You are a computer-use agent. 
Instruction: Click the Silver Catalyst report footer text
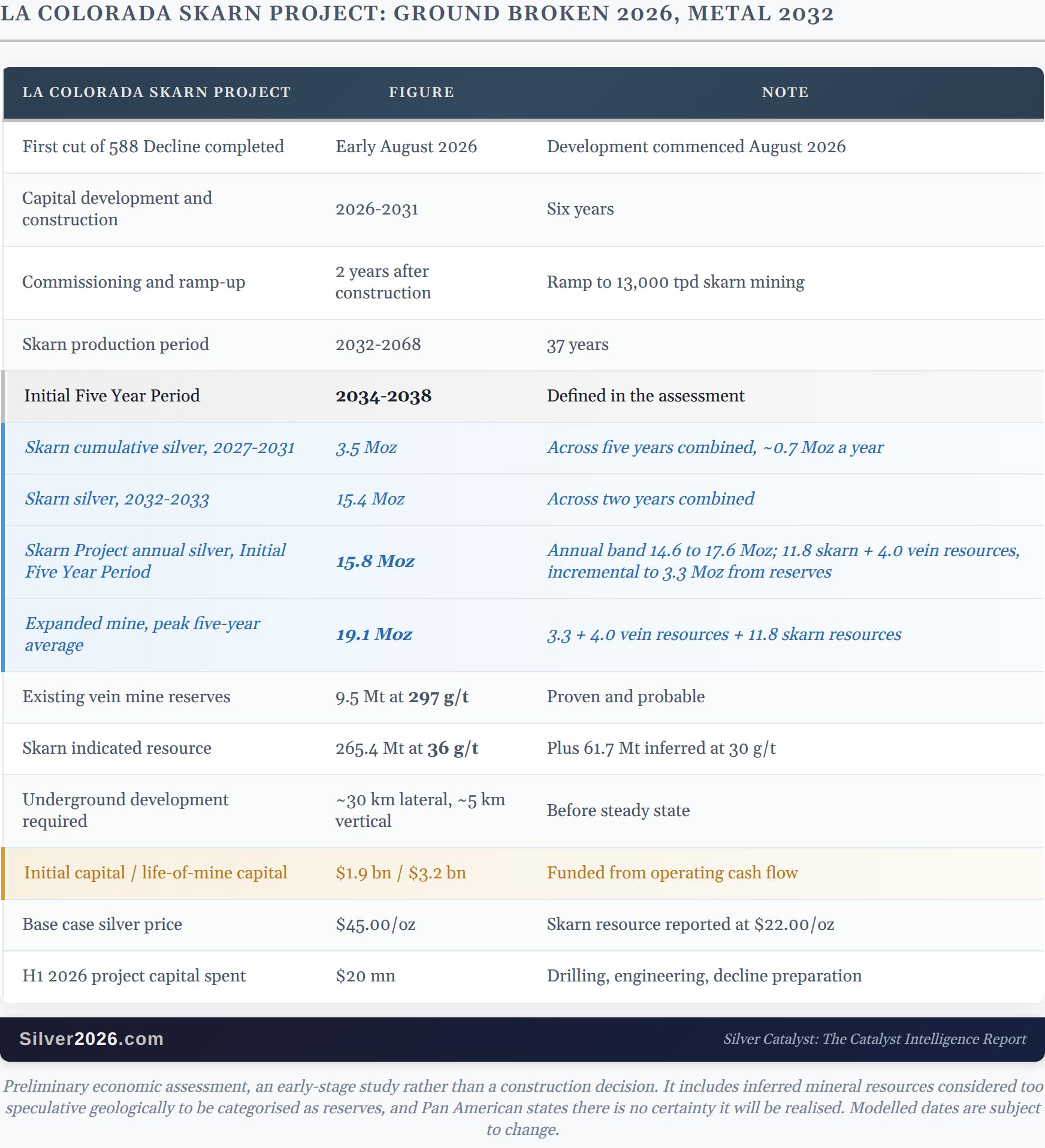pos(874,1038)
